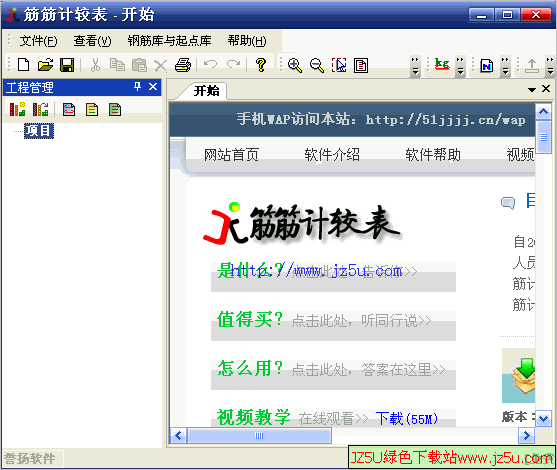The width and height of the screenshot is (557, 470).
Task: Click the 誉扬软件 status bar text
Action: (29, 458)
